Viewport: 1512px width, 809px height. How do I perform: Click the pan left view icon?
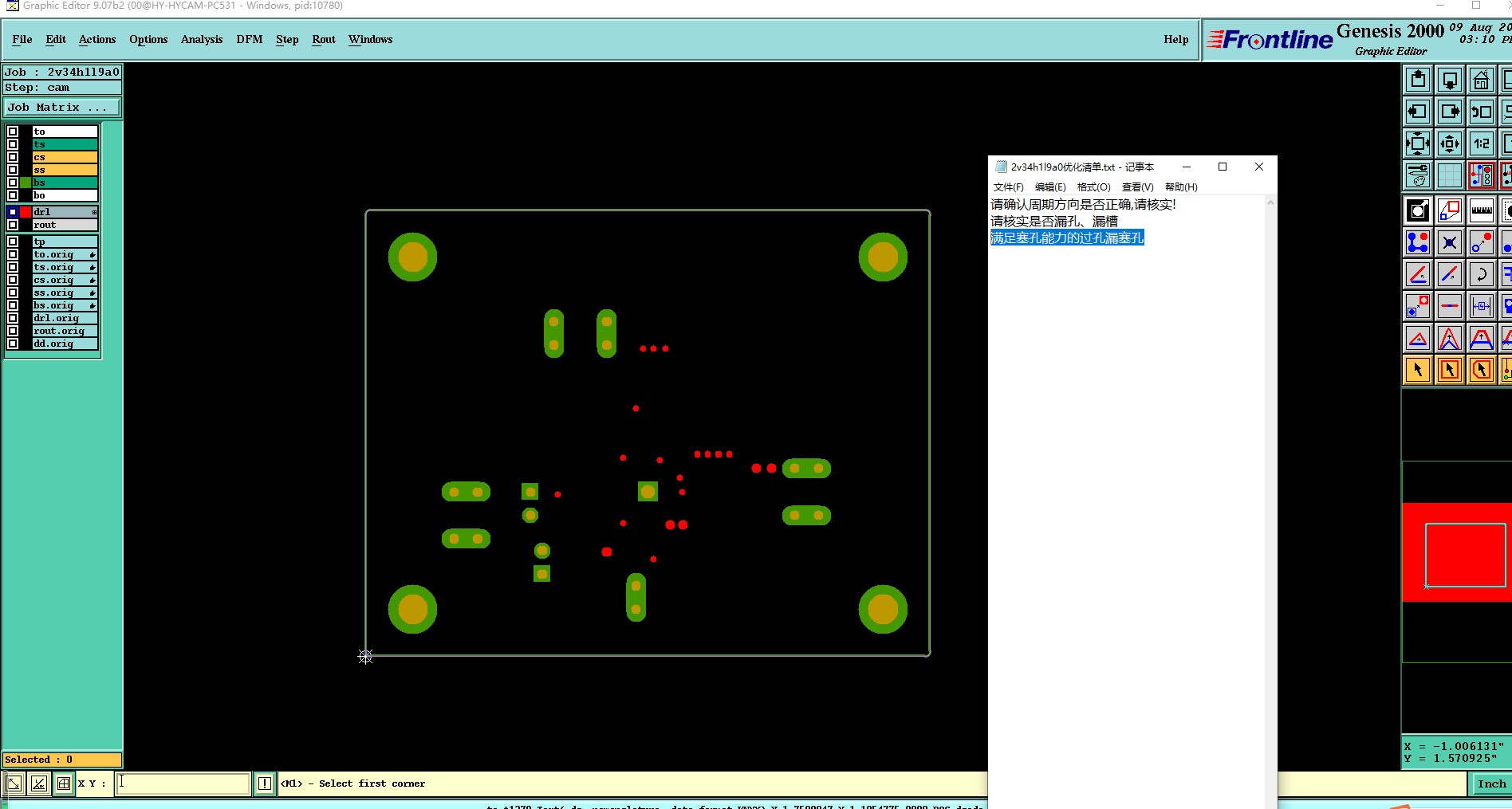pos(1418,112)
